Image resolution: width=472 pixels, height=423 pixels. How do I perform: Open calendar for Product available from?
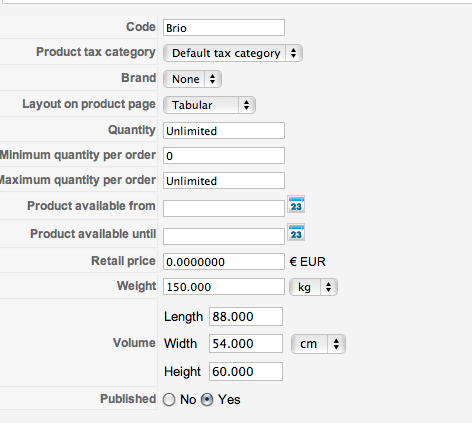click(x=296, y=204)
